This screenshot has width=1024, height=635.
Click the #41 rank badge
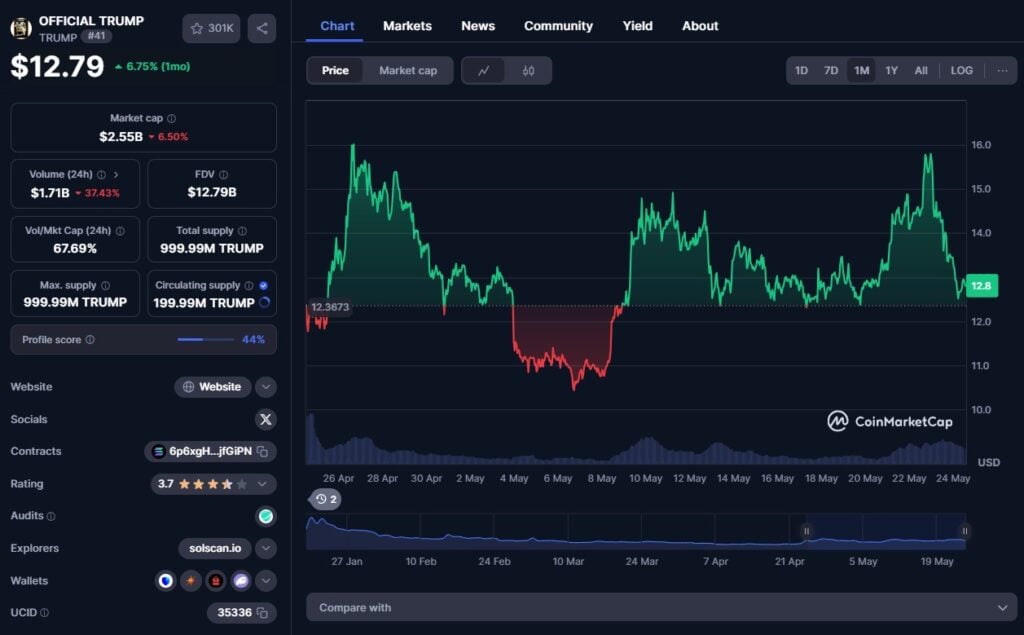(96, 36)
